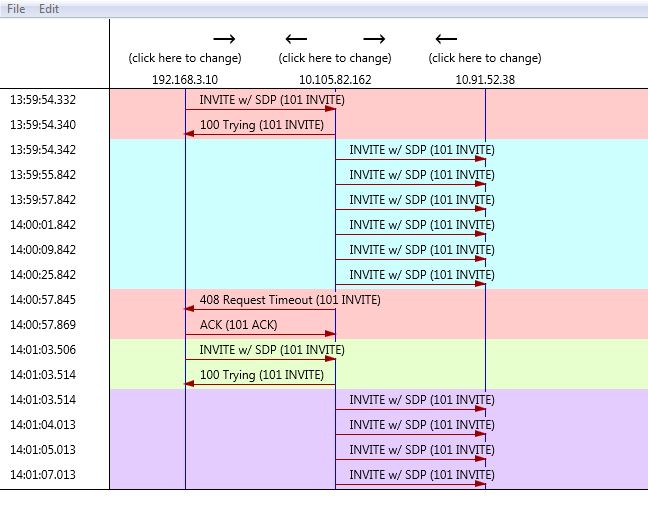Select INVITE w/ SDP message at 14:01:05.013
Screen dimensions: 648x524
coord(422,450)
